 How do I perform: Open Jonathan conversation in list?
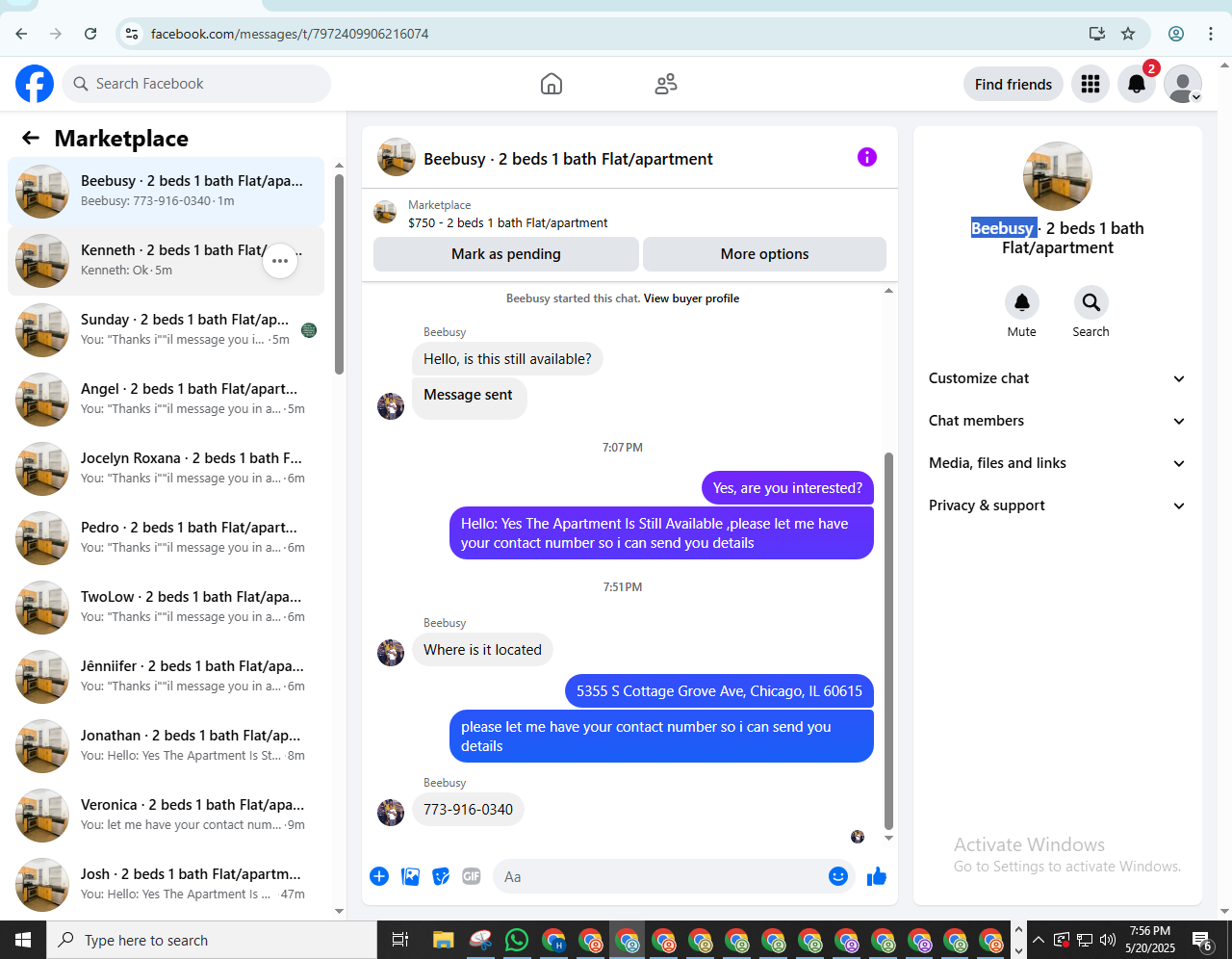pos(166,746)
